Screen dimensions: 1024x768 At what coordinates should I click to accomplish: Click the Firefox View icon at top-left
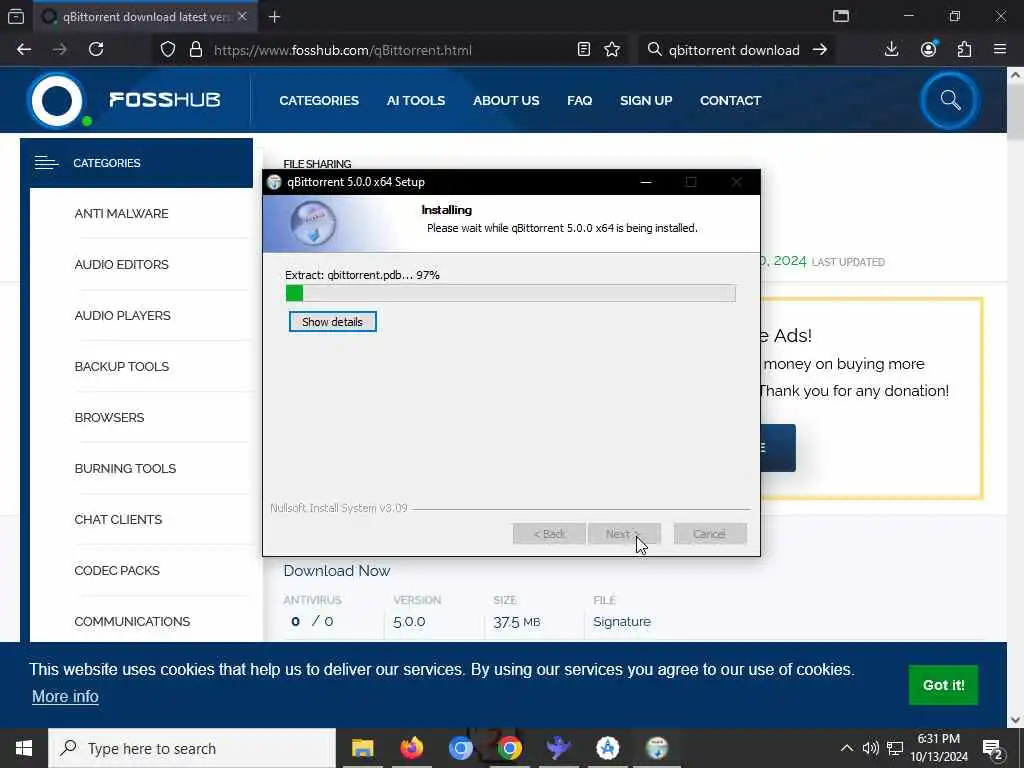pos(16,17)
